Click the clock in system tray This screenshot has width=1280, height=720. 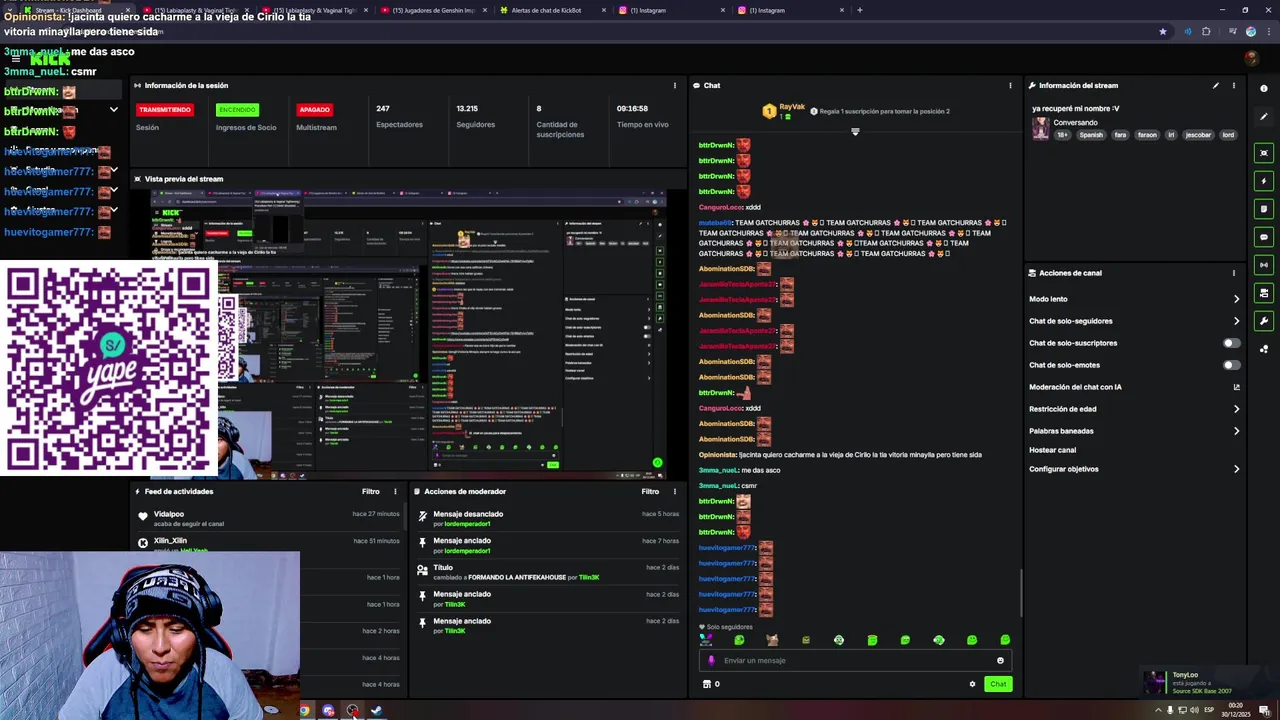(x=1237, y=711)
